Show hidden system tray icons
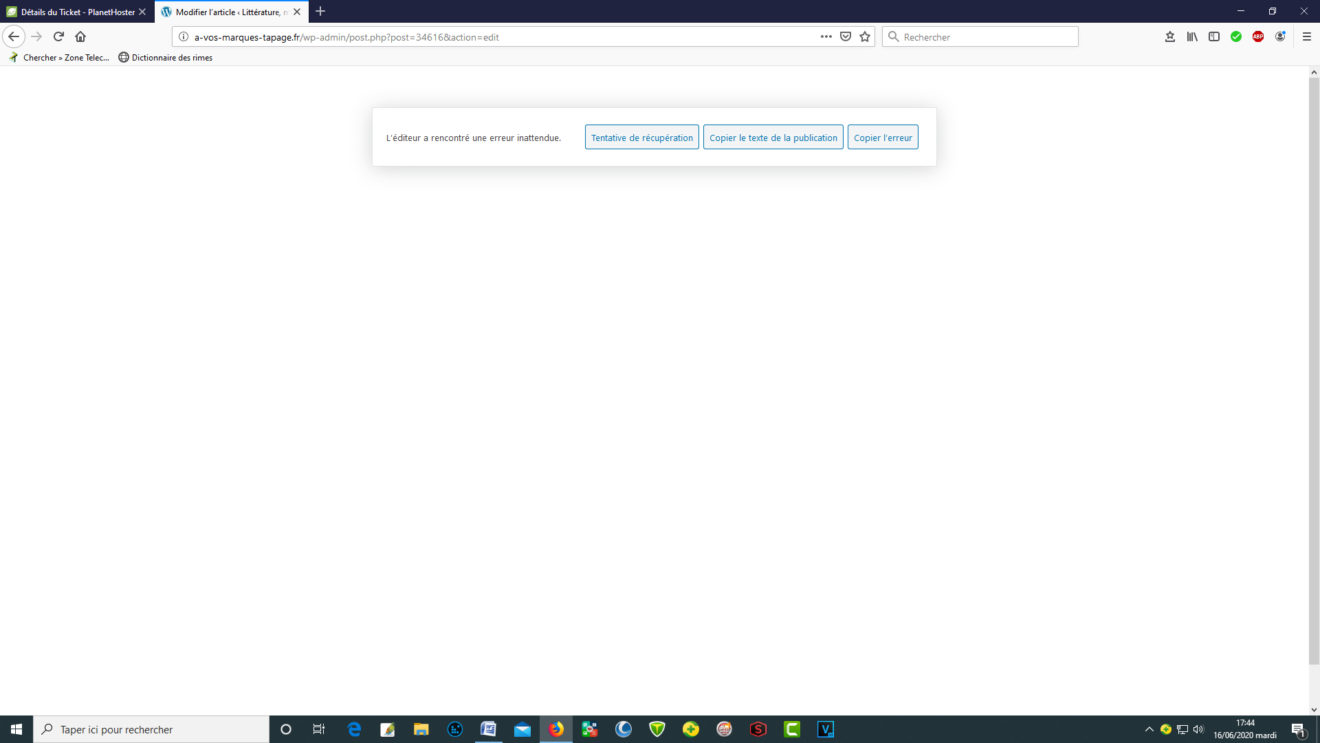The width and height of the screenshot is (1320, 743). click(1149, 729)
